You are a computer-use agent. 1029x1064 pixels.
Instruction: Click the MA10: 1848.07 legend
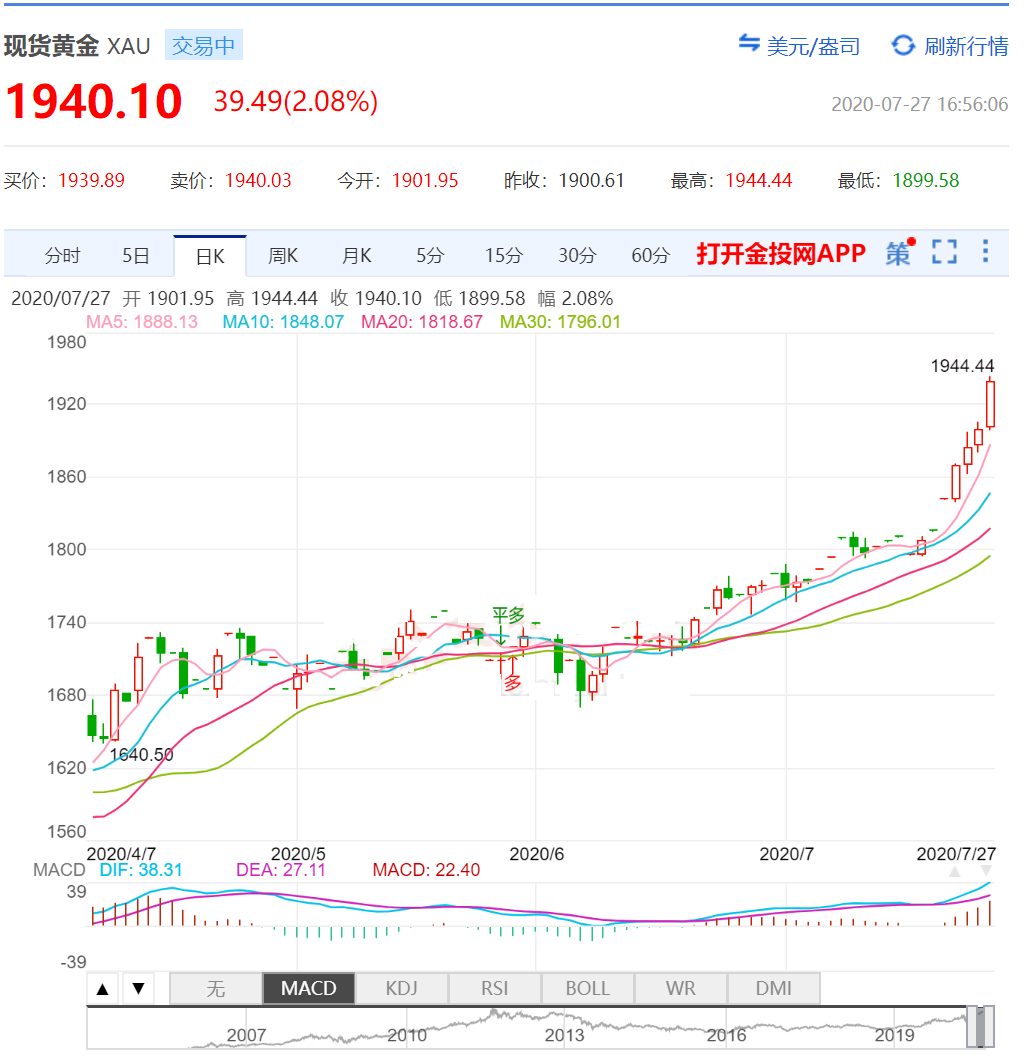pos(283,322)
